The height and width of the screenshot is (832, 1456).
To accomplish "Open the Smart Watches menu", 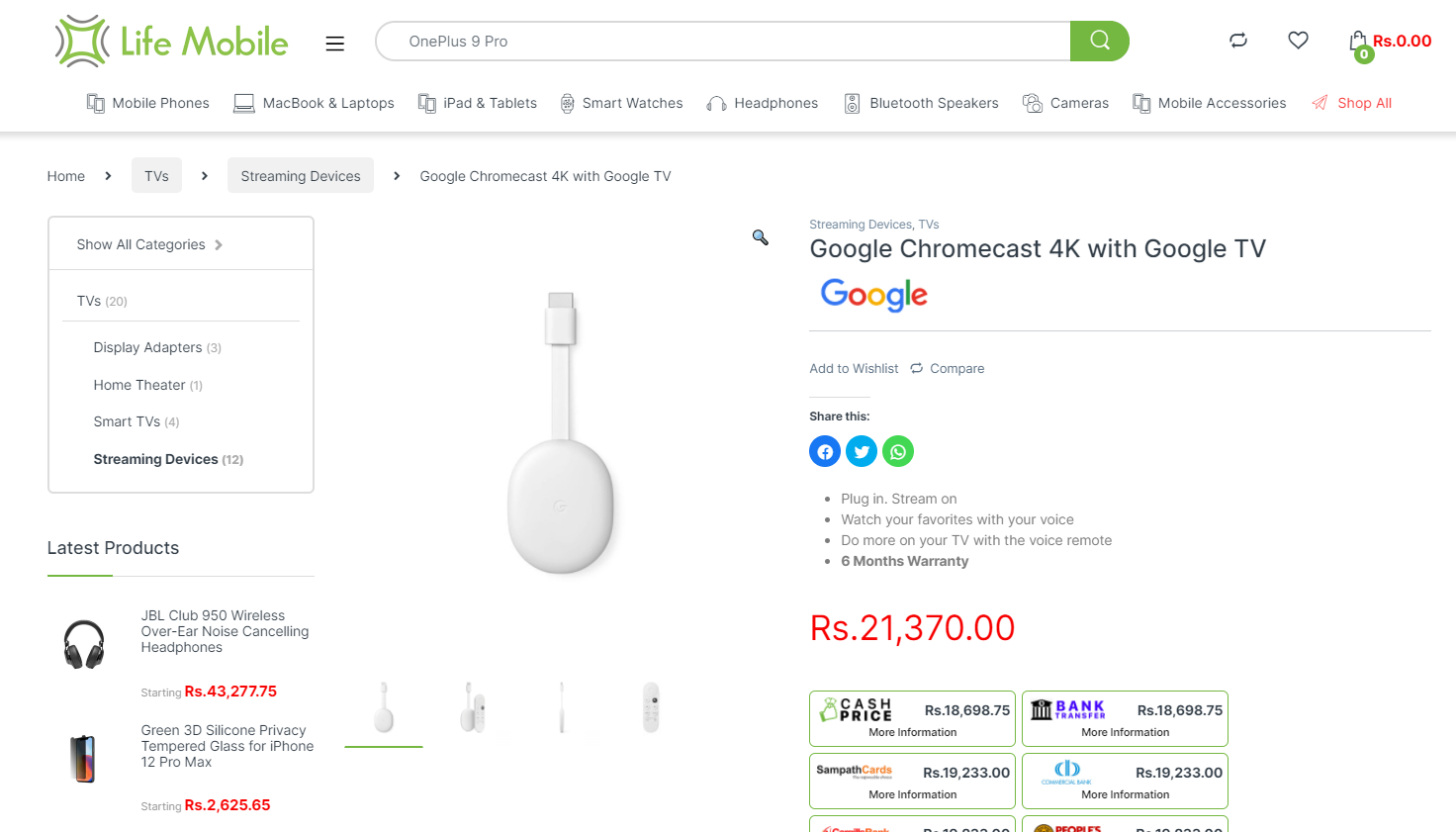I will pyautogui.click(x=621, y=103).
